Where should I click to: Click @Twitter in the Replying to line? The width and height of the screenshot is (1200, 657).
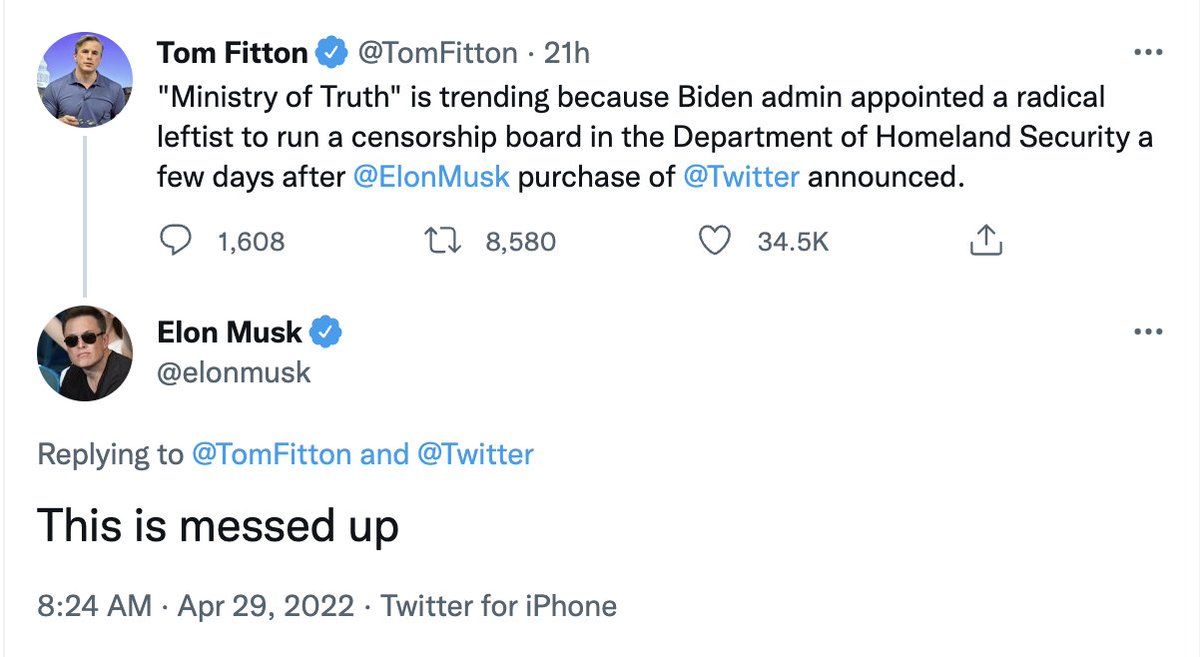coord(474,455)
